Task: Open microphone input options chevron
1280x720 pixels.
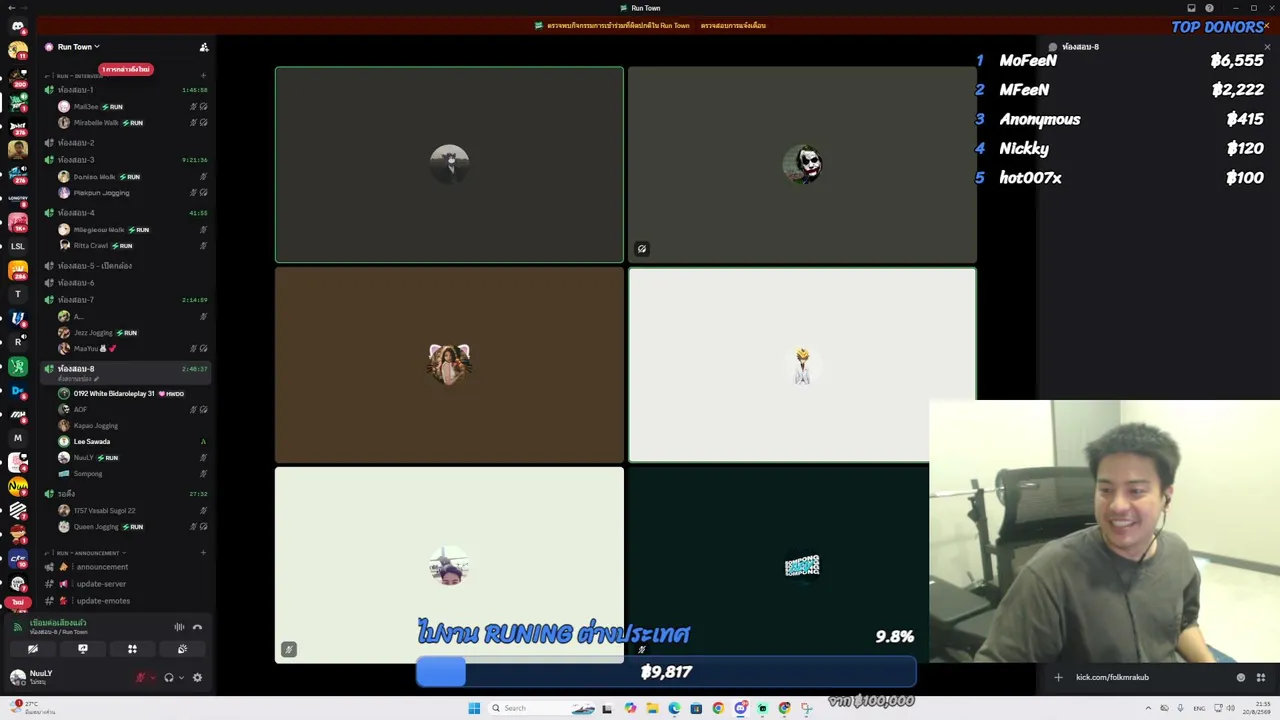Action: click(x=151, y=678)
